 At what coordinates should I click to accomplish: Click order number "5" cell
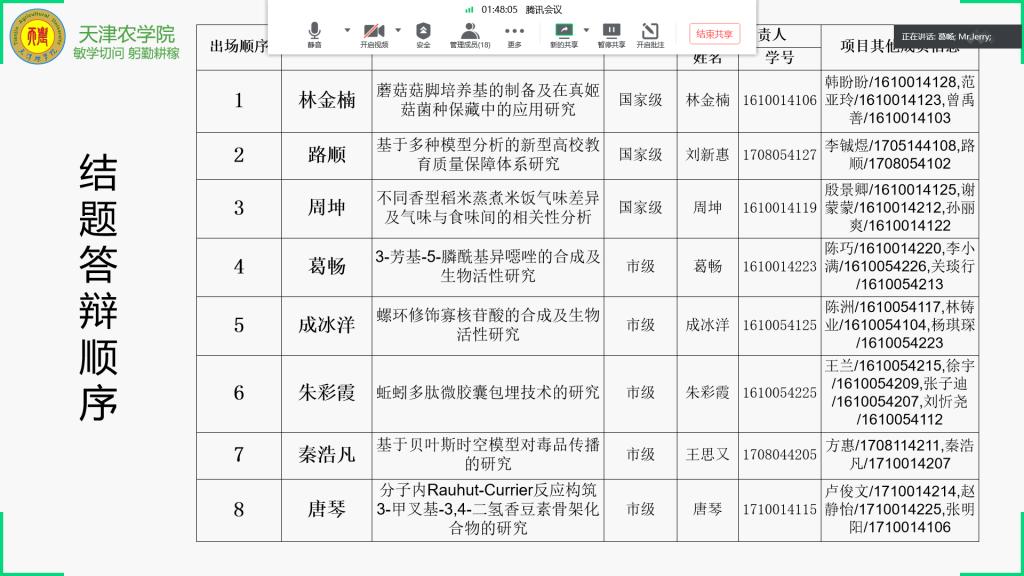[239, 325]
